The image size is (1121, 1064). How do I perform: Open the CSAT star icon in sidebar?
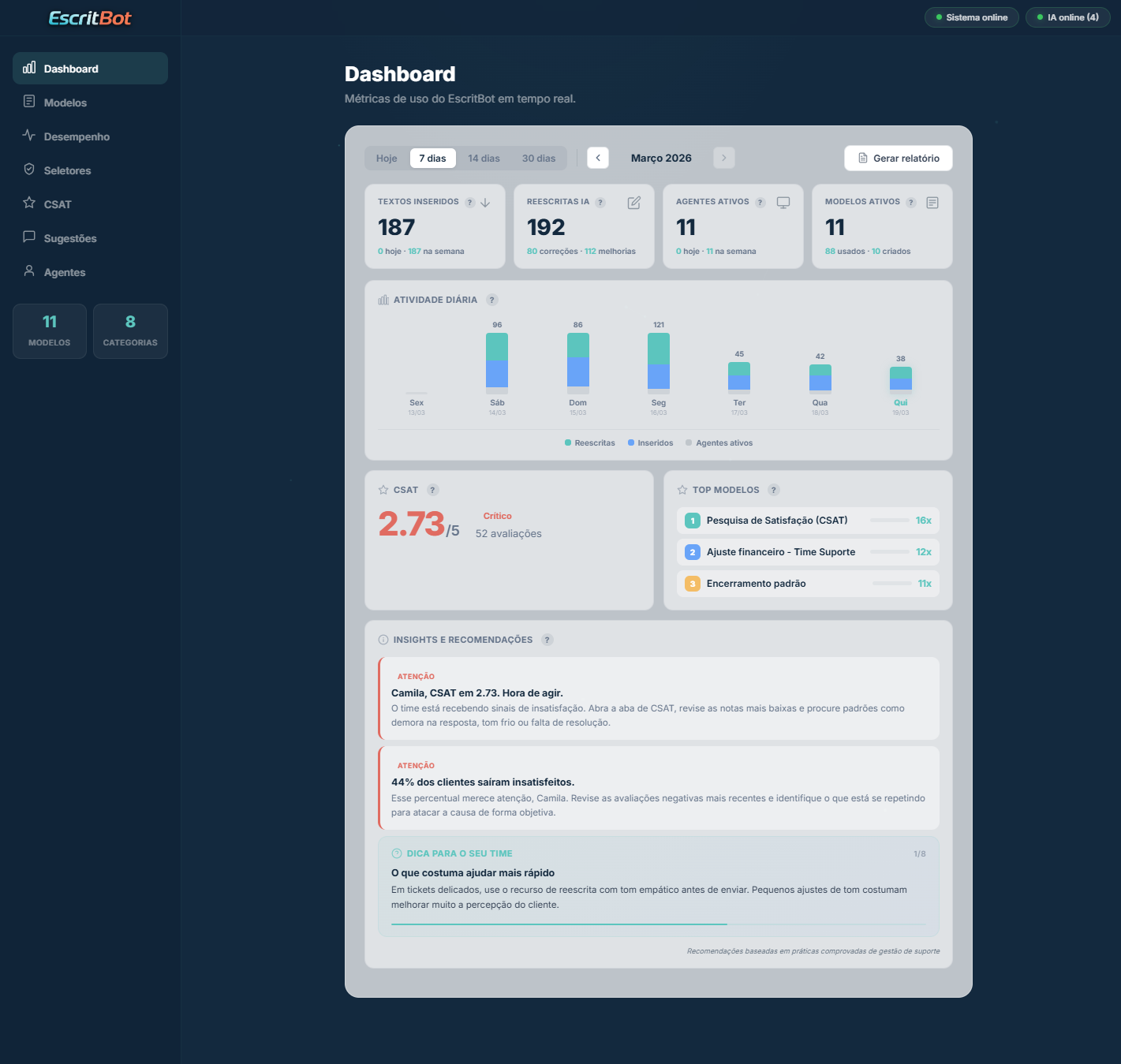29,203
